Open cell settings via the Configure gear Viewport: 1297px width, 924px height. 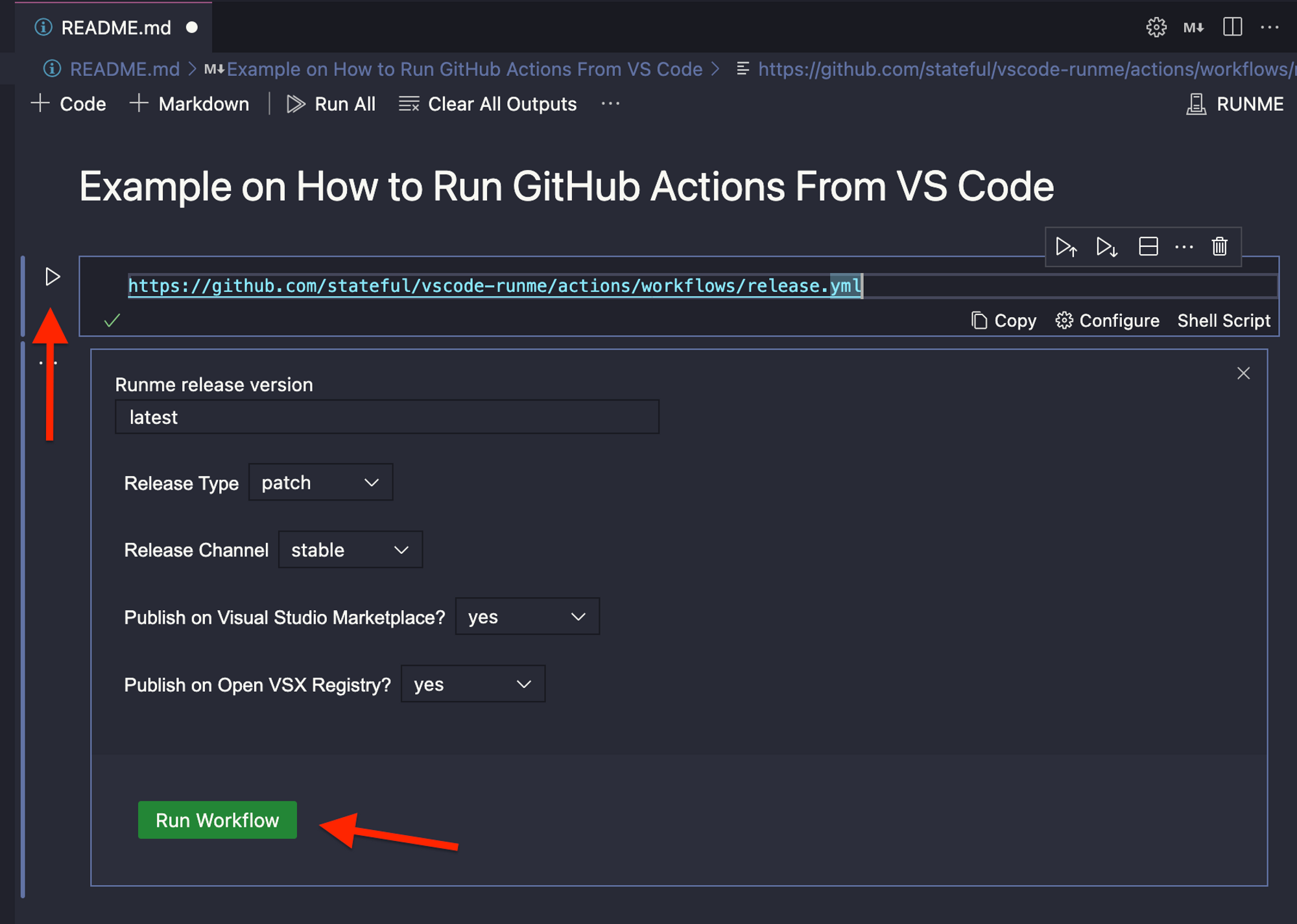(1107, 320)
